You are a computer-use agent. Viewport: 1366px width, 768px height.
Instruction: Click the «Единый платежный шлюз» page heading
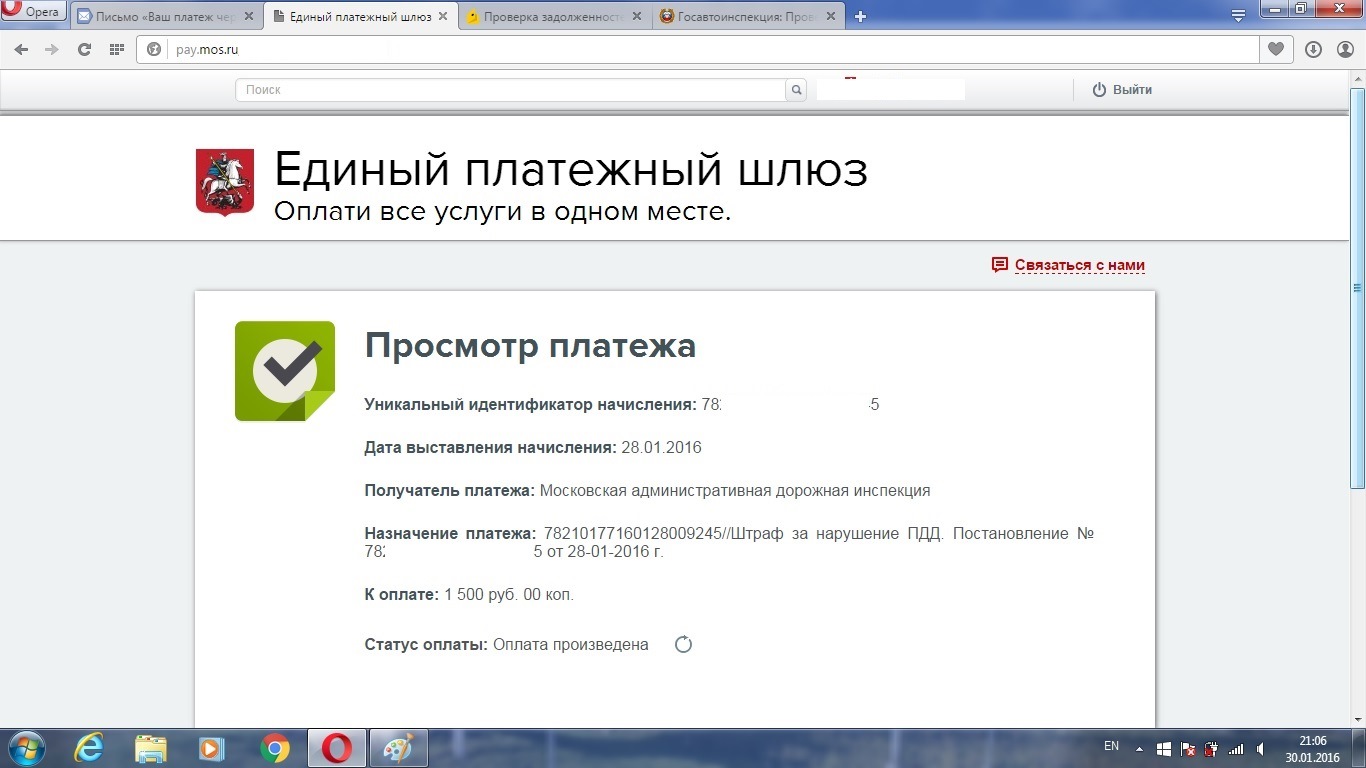click(x=571, y=170)
